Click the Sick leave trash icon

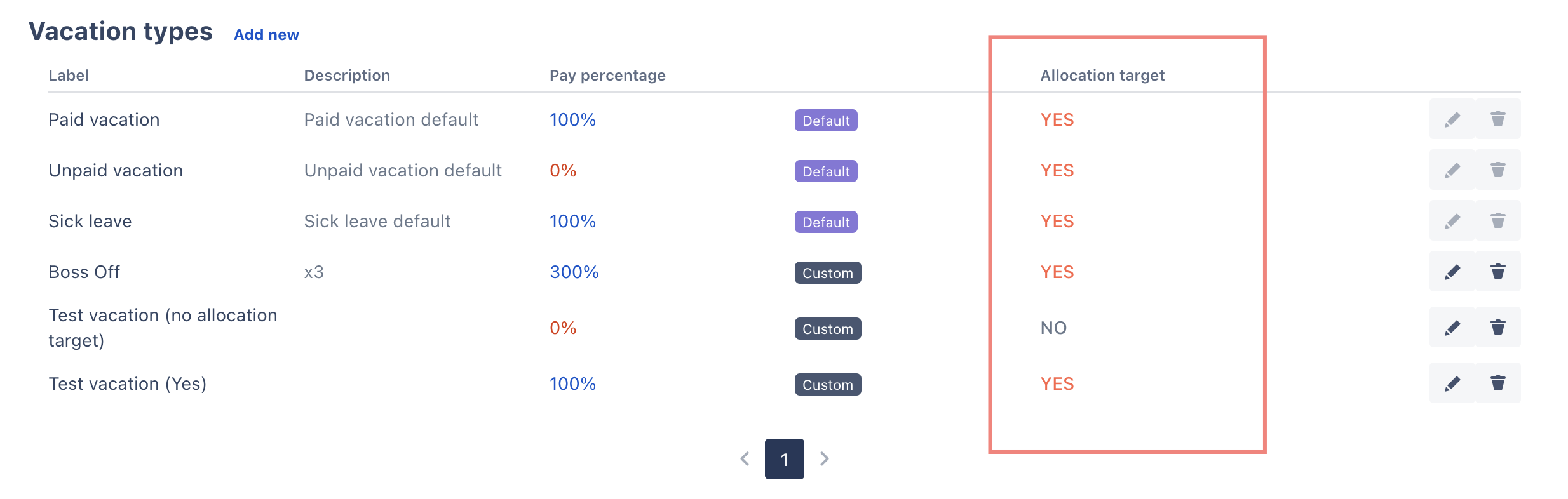click(x=1497, y=221)
